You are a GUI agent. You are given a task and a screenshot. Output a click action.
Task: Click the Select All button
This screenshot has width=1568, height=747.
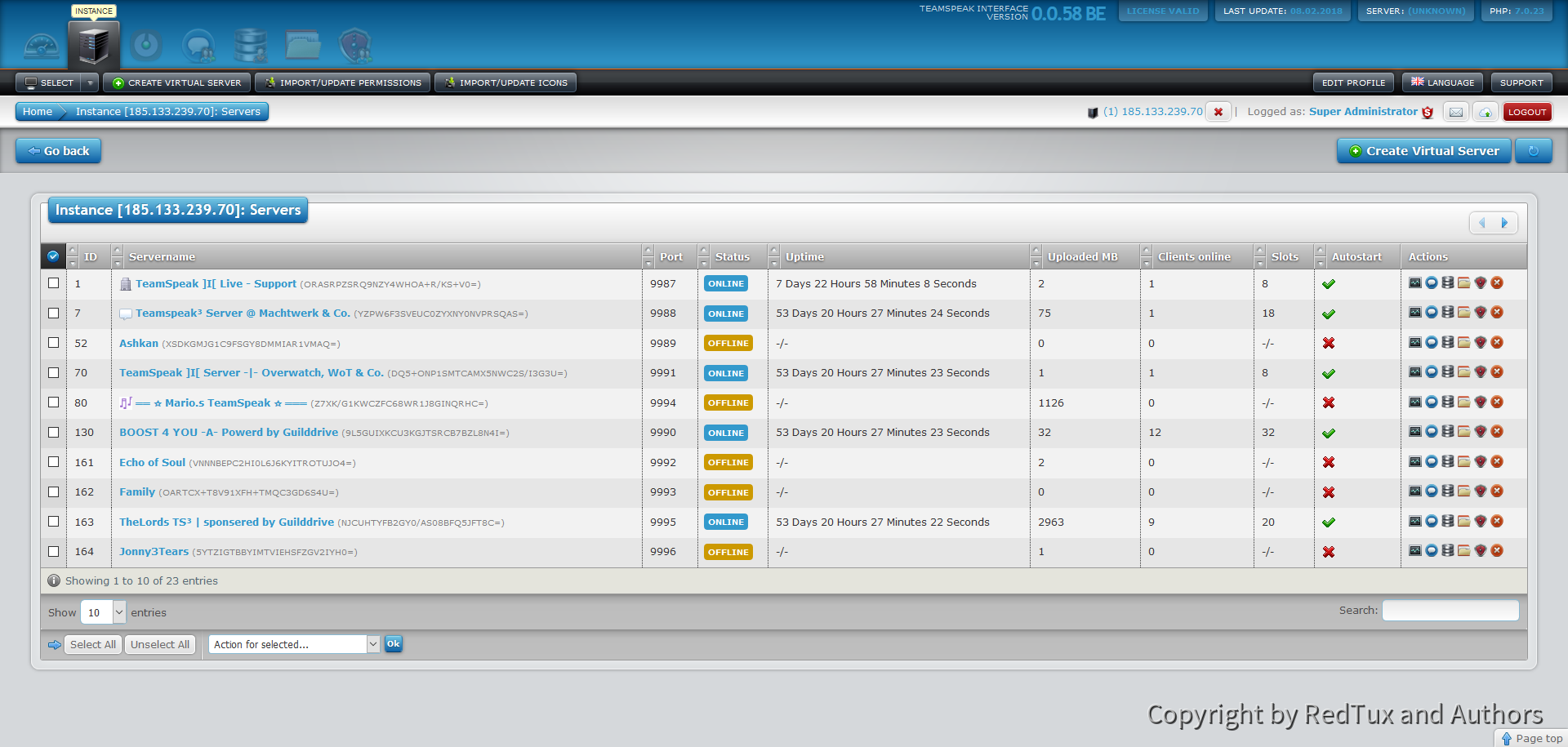[x=92, y=644]
